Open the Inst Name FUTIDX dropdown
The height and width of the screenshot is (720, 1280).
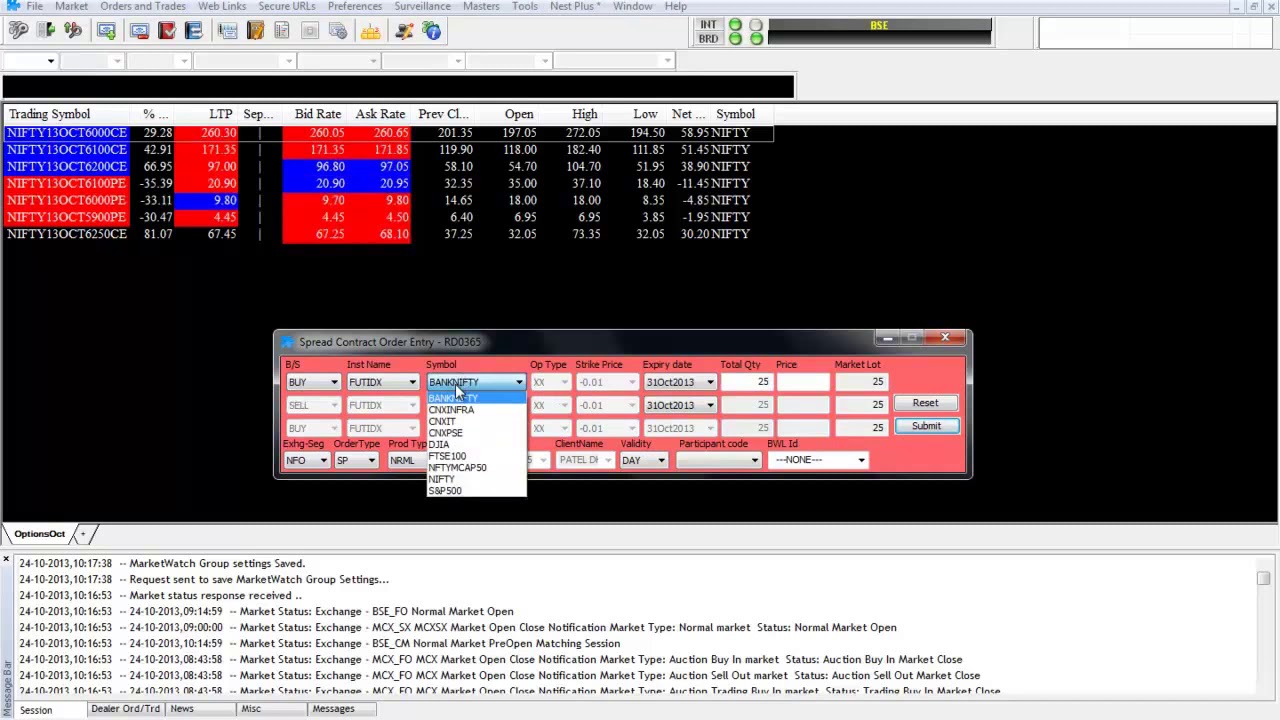[x=382, y=382]
